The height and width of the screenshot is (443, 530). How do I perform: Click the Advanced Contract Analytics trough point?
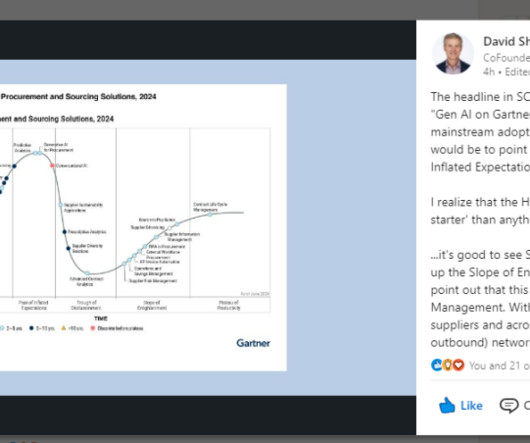(x=87, y=273)
